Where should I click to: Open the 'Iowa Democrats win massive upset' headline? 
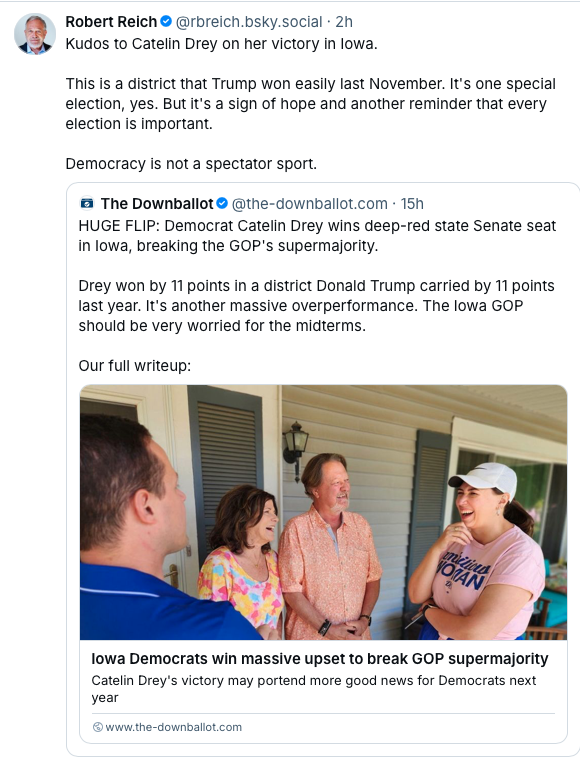[320, 659]
